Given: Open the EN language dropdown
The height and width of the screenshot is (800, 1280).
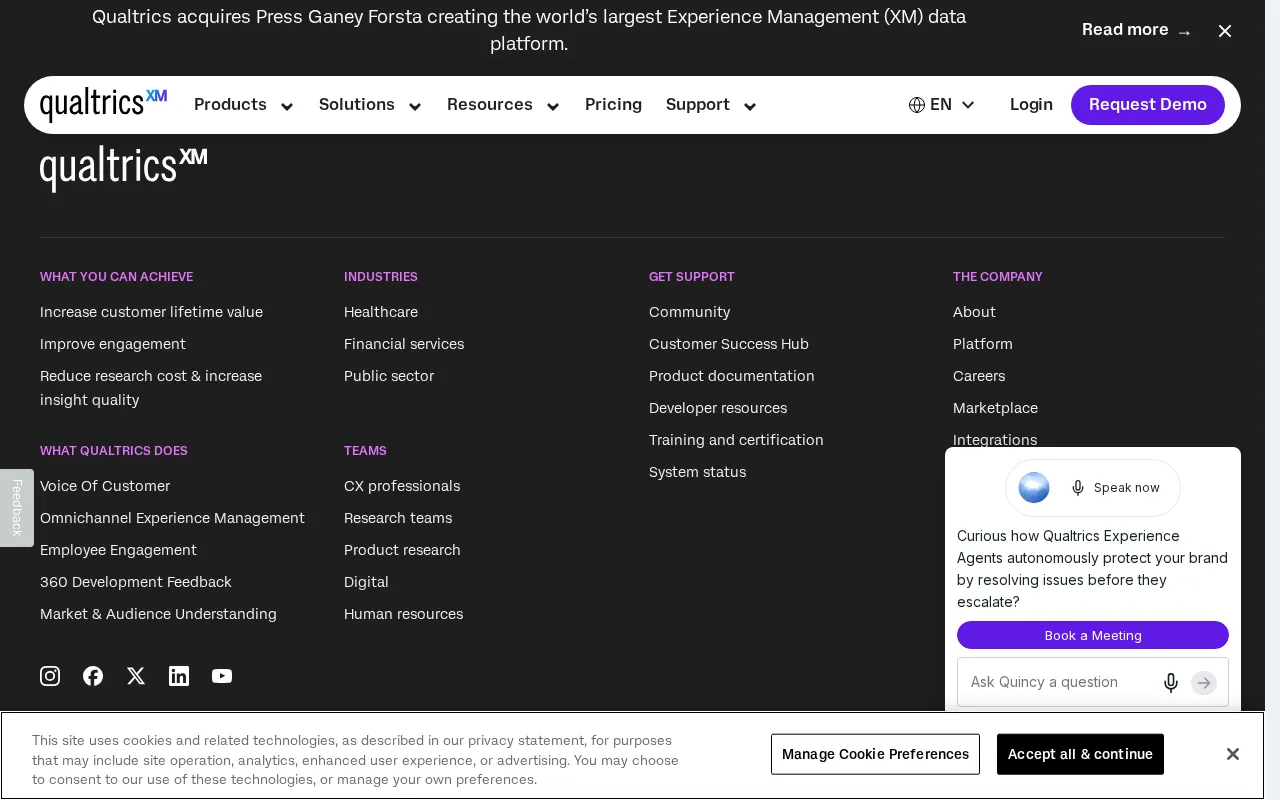Looking at the screenshot, I should pos(942,105).
